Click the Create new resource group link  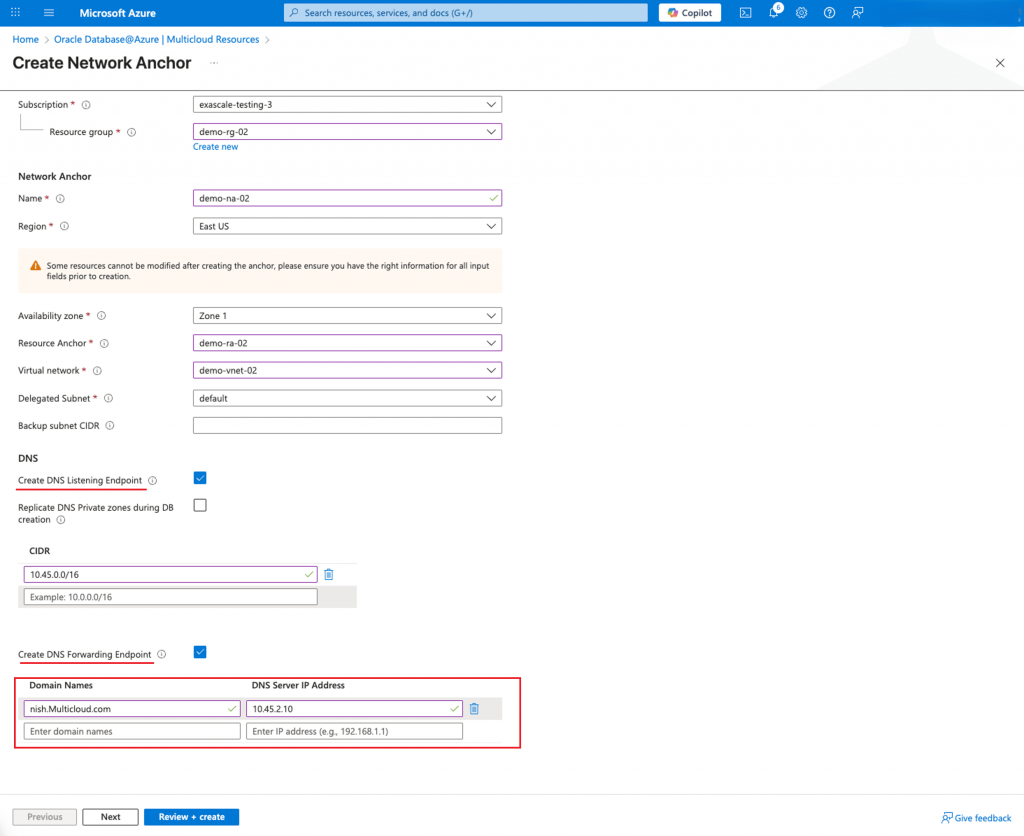215,147
